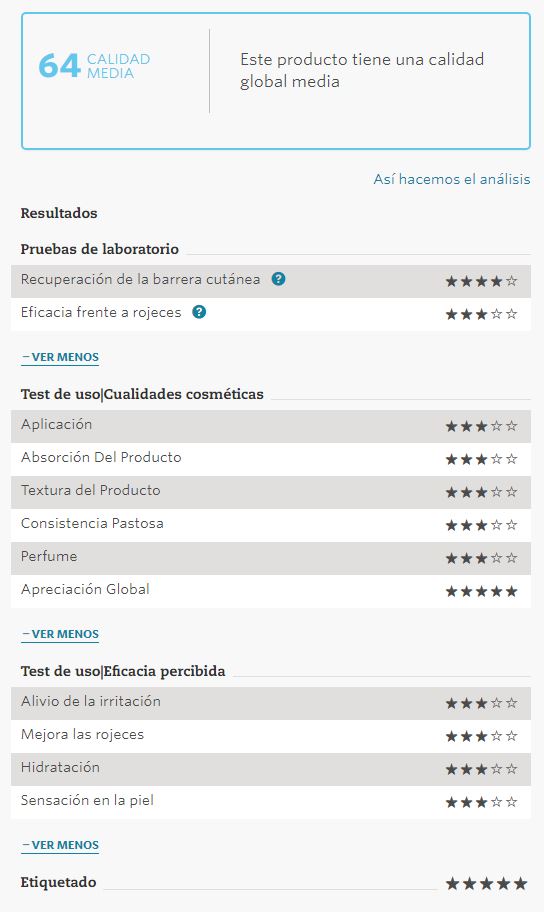544x912 pixels.
Task: Click the Absorción Del Producto row label
Action: [101, 458]
